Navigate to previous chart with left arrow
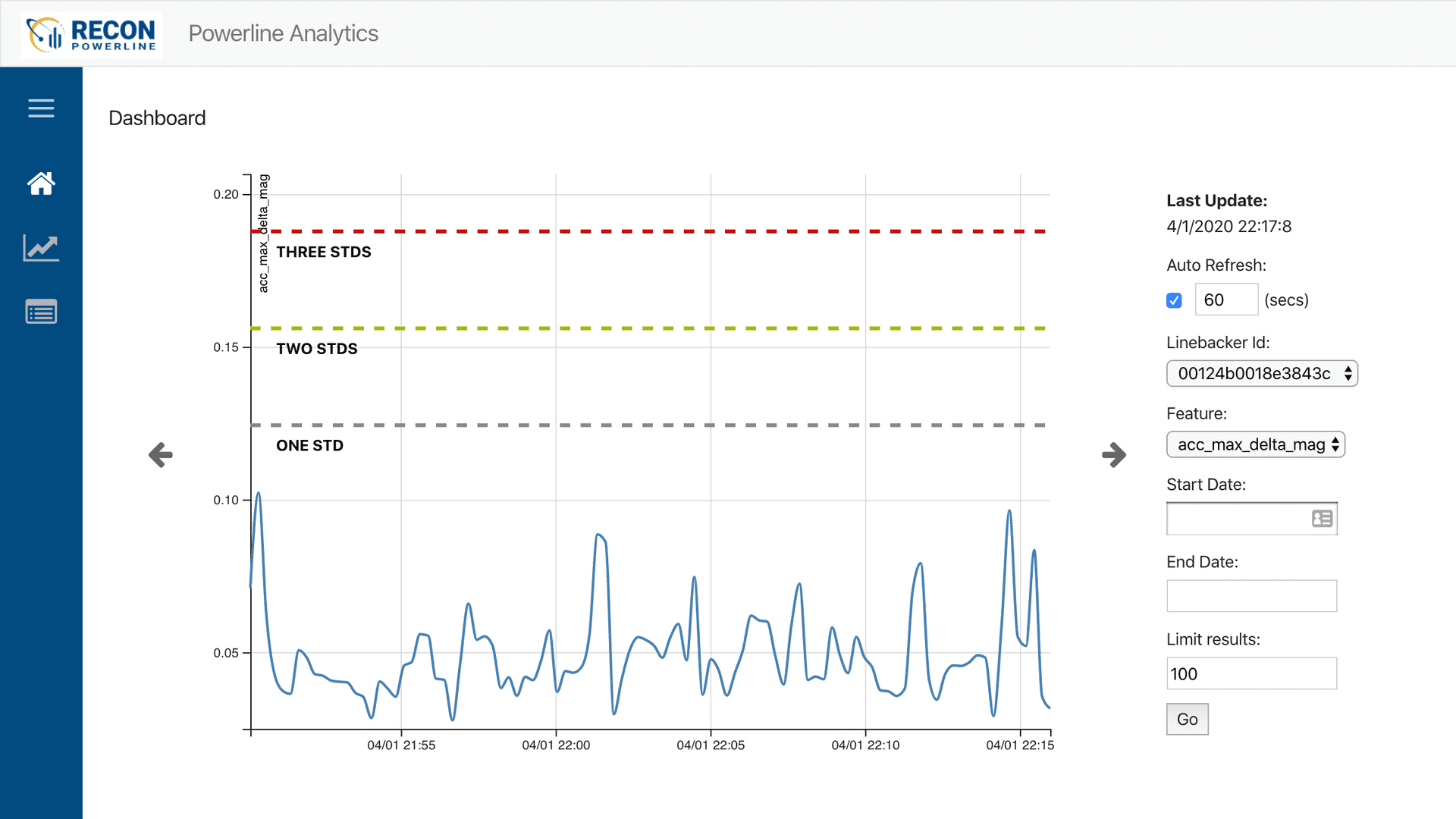This screenshot has height=819, width=1456. [x=161, y=455]
